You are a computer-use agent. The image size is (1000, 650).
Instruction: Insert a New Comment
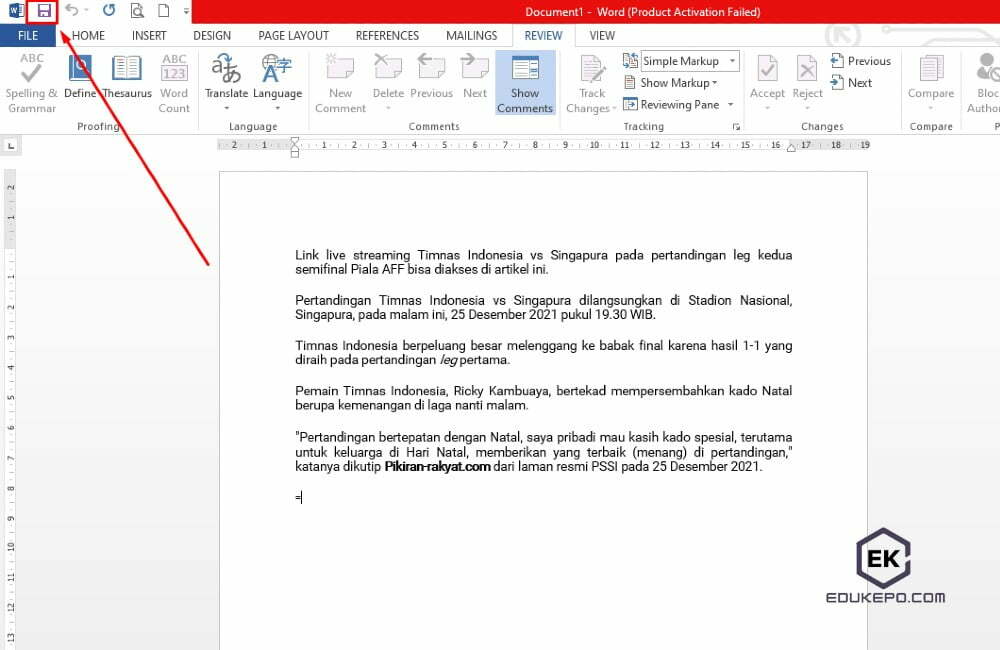pyautogui.click(x=339, y=80)
